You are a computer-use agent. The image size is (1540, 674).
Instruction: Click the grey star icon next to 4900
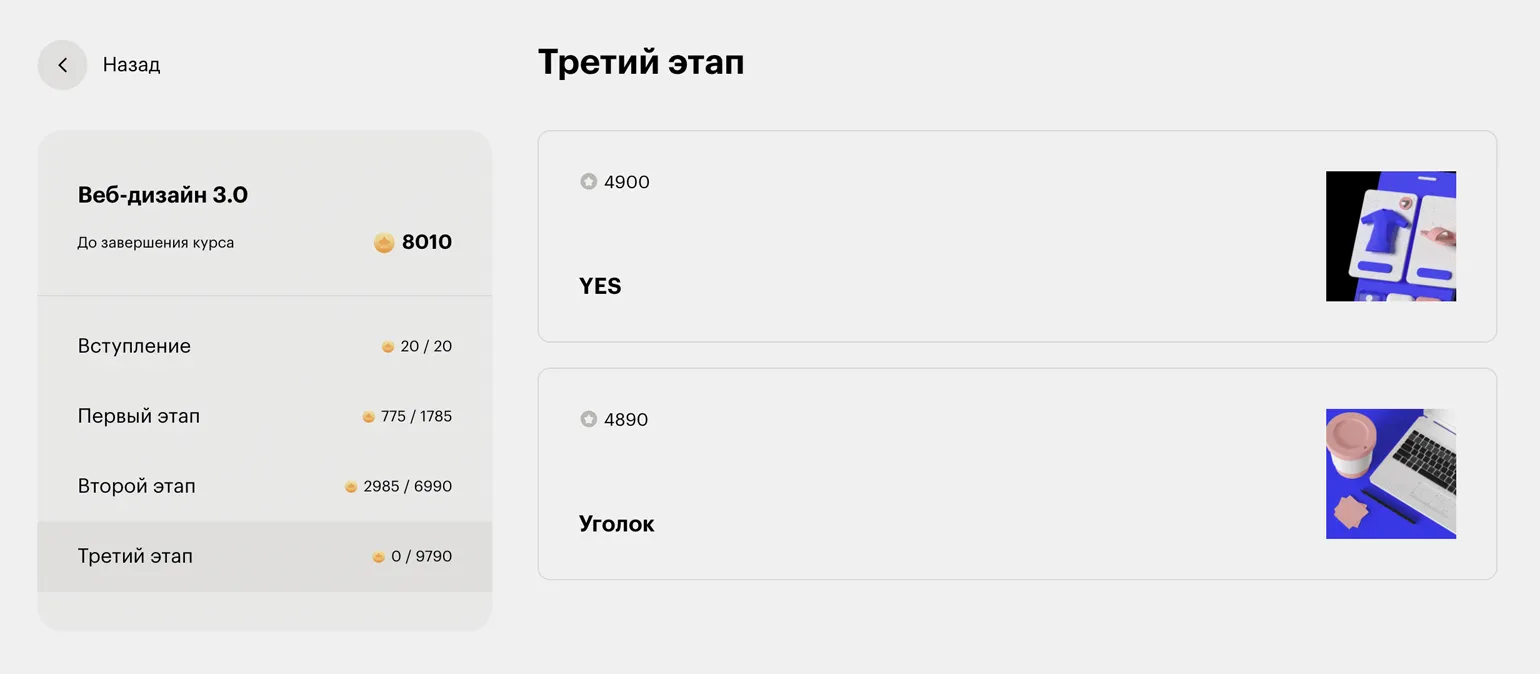tap(589, 182)
